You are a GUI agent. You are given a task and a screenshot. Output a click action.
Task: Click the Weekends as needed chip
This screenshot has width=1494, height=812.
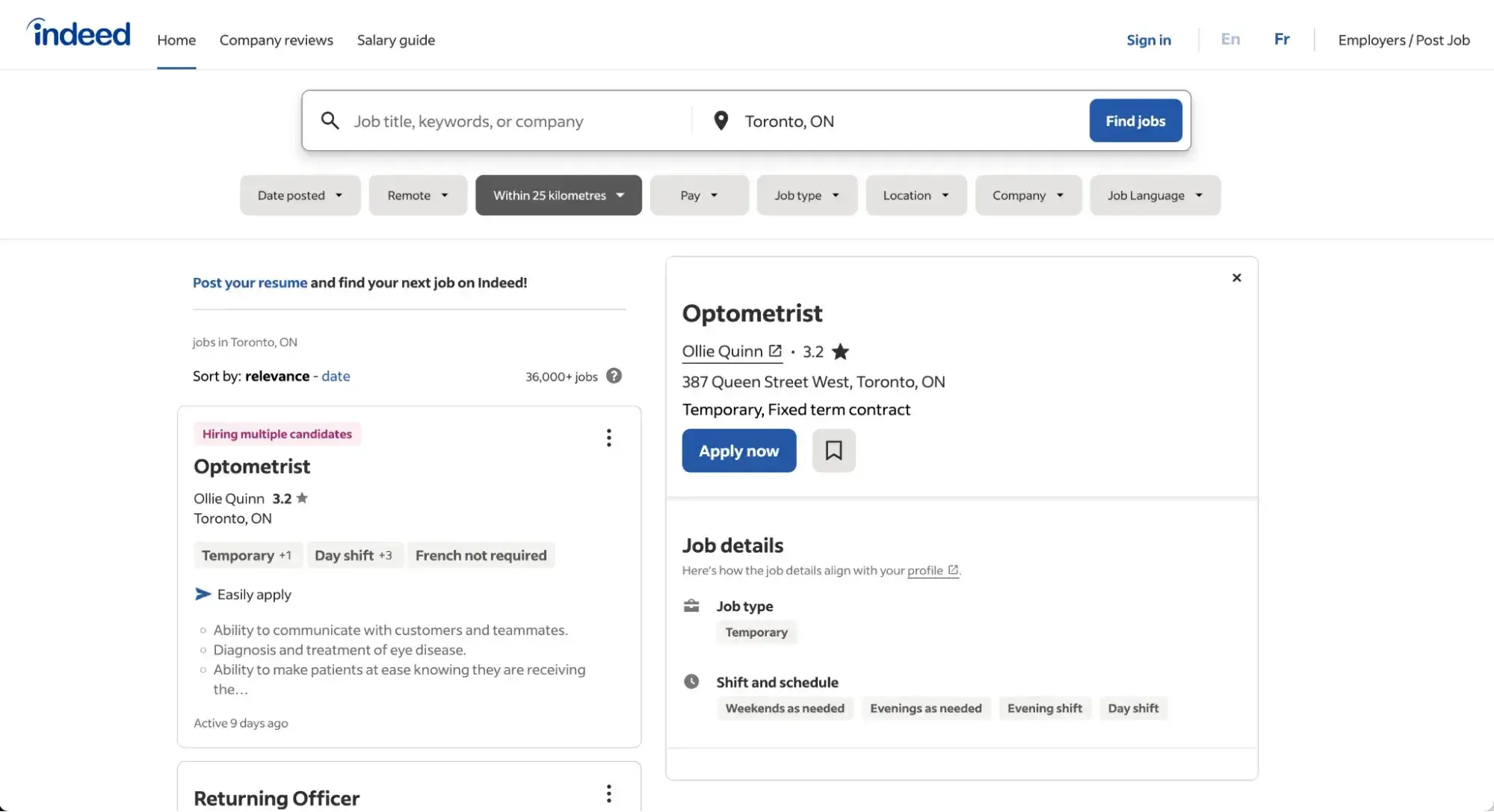coord(785,708)
